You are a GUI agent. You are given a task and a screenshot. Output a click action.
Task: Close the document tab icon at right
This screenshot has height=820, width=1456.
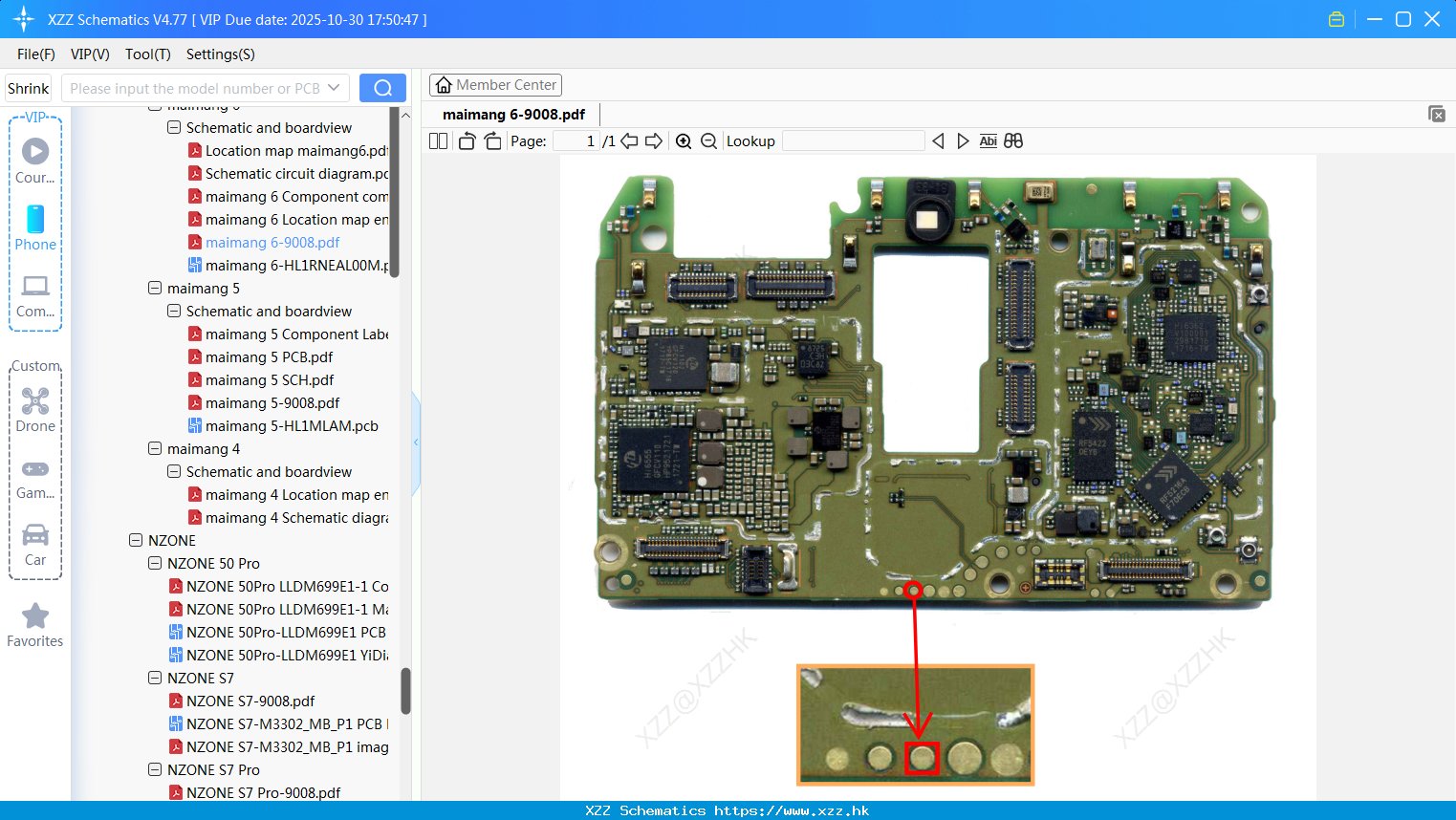click(x=1436, y=114)
